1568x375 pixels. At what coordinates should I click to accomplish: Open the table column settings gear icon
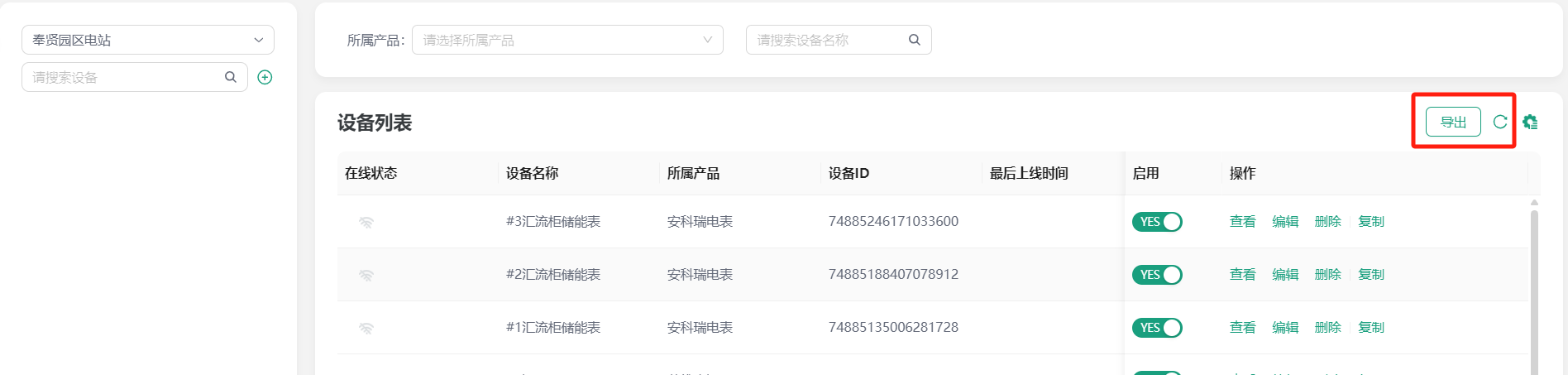(1530, 122)
